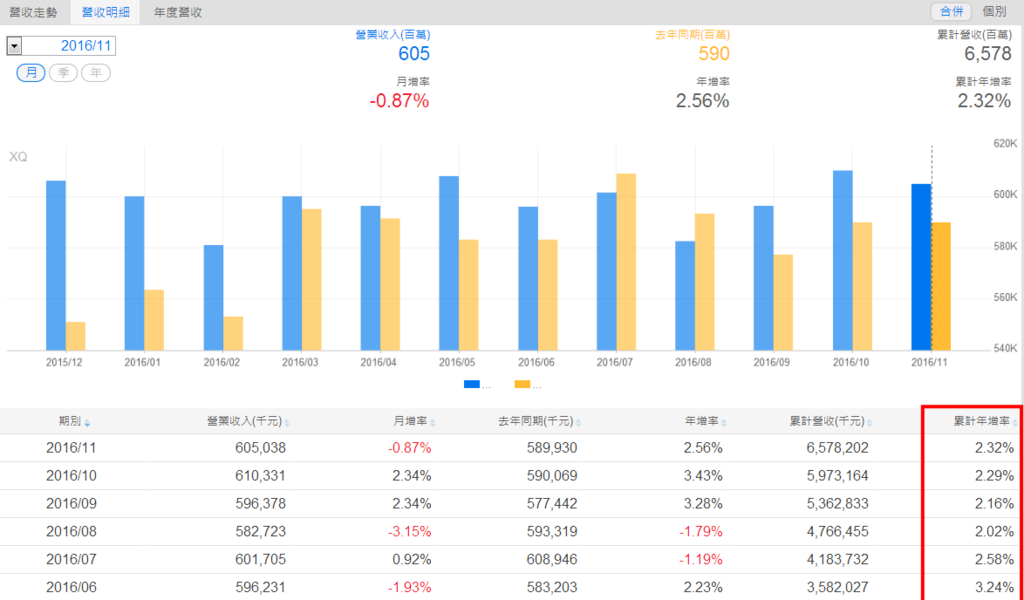Click the 2.29% cumulative growth cell
Image resolution: width=1024 pixels, height=600 pixels.
(994, 476)
